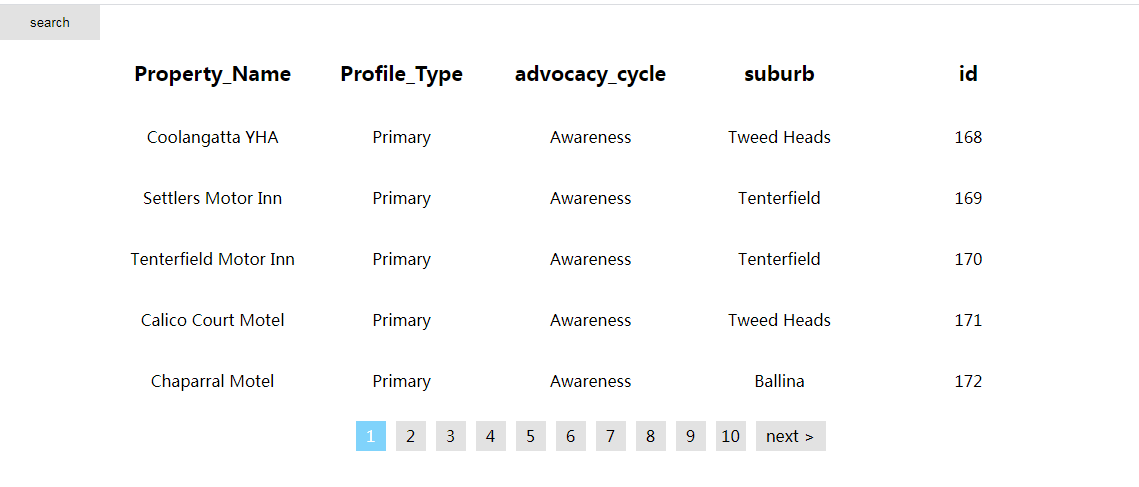
Task: Select page 5 in pager
Action: [x=531, y=436]
